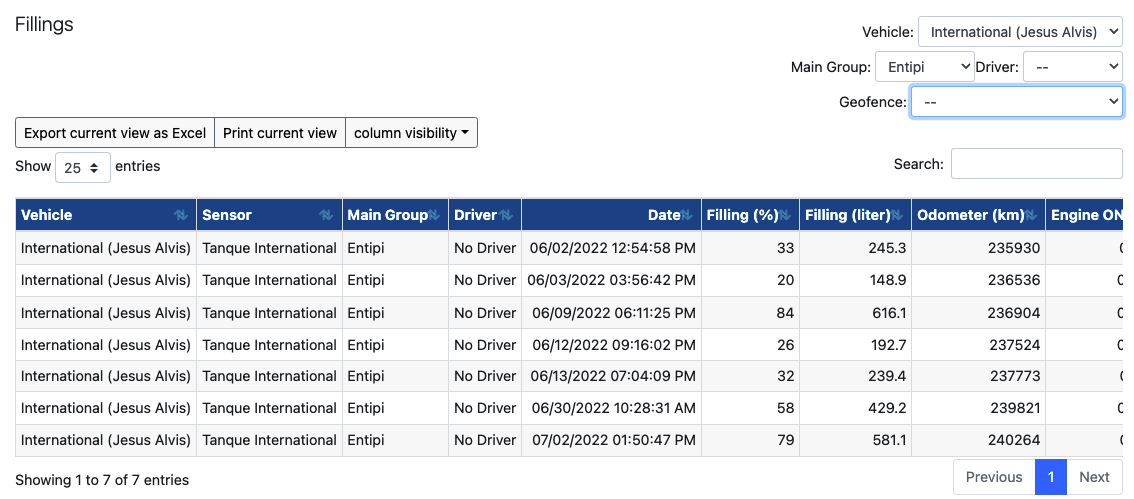Focus the Search input field
This screenshot has height=499, width=1134.
[1036, 164]
